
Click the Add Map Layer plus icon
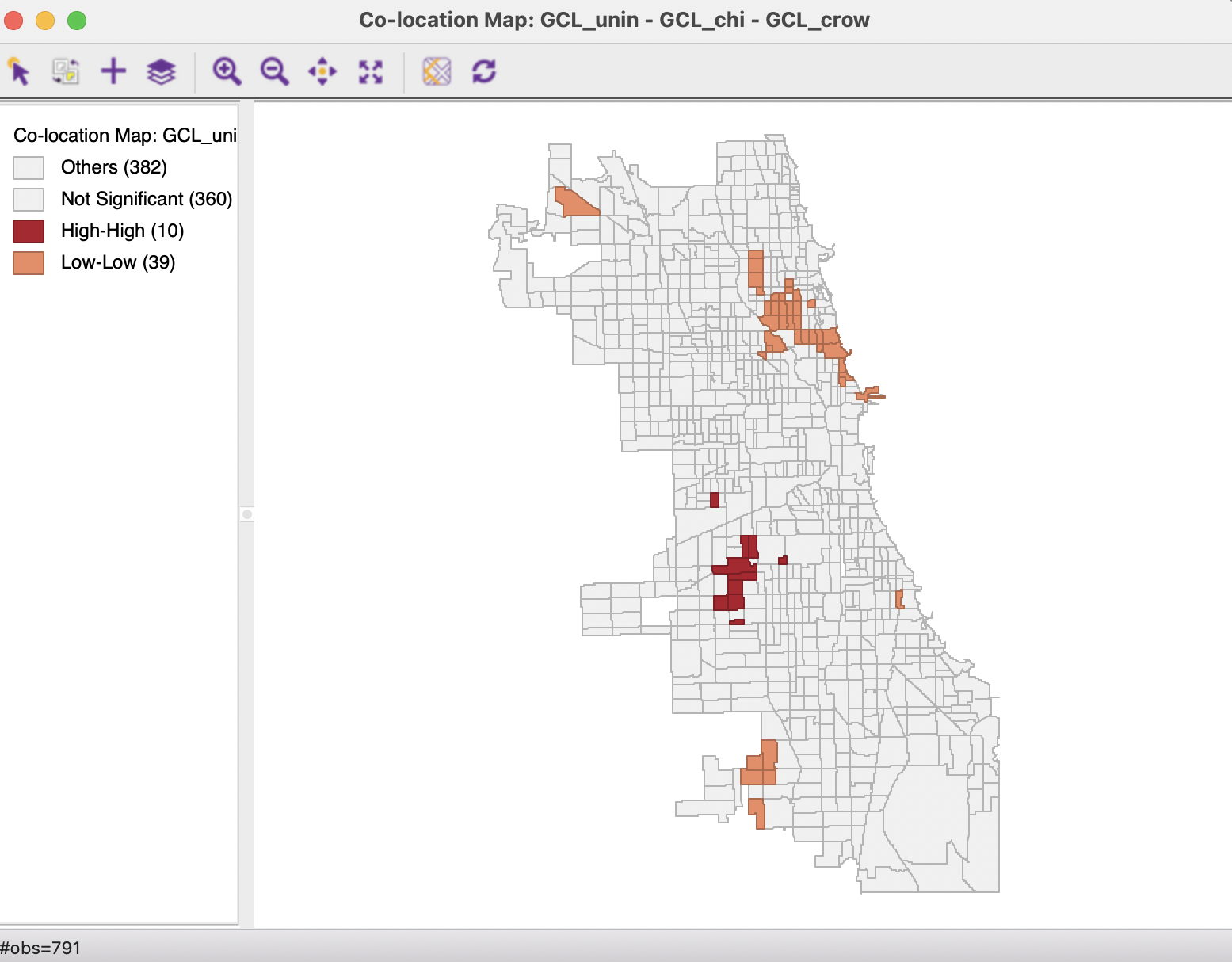(x=113, y=71)
